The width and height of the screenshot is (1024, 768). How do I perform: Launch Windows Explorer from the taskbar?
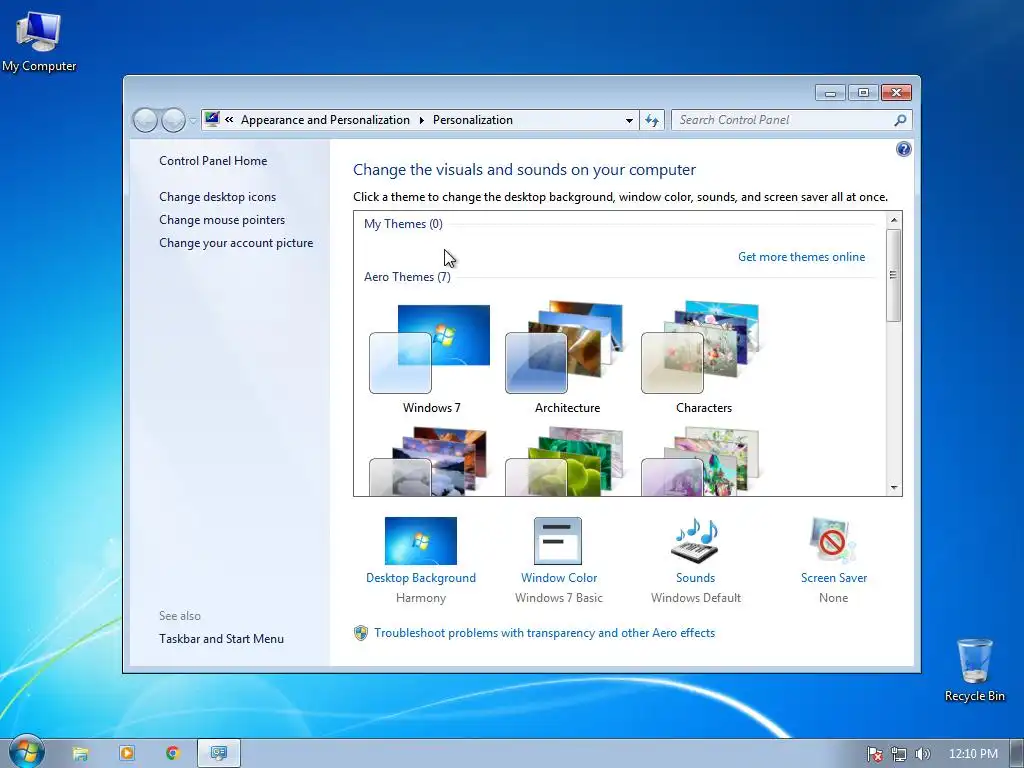coord(80,754)
